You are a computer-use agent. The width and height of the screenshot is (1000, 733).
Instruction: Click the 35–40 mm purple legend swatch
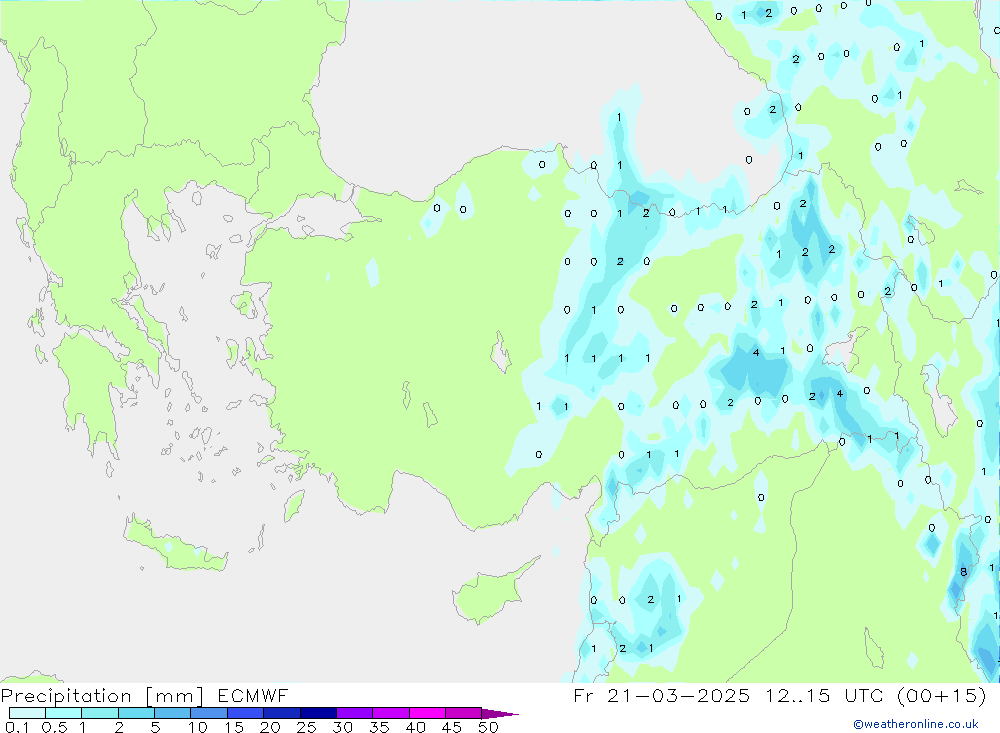pyautogui.click(x=391, y=713)
